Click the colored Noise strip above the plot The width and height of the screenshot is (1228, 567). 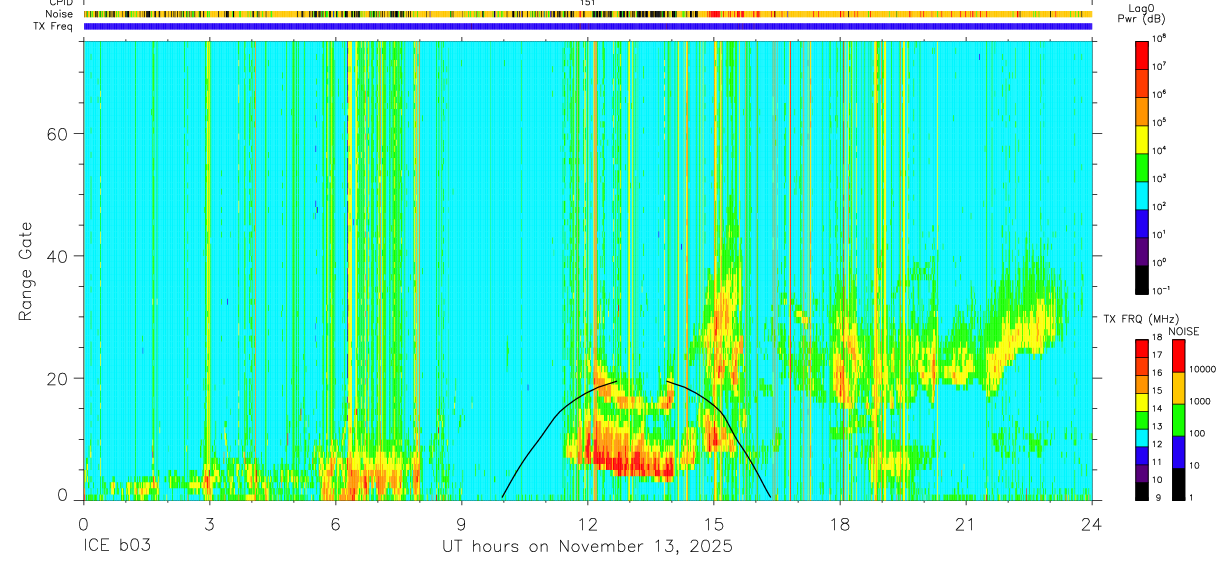tap(588, 14)
